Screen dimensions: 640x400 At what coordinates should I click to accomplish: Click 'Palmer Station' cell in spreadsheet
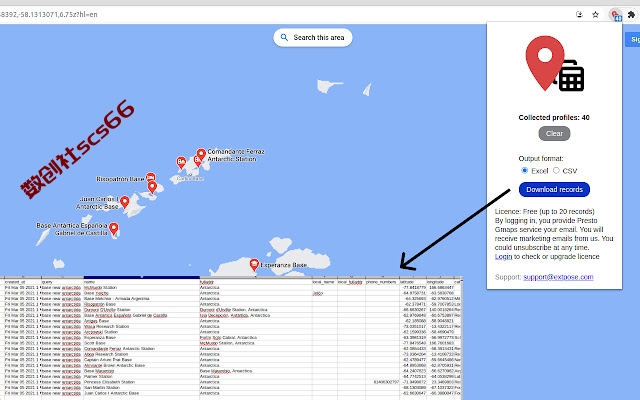(141, 377)
